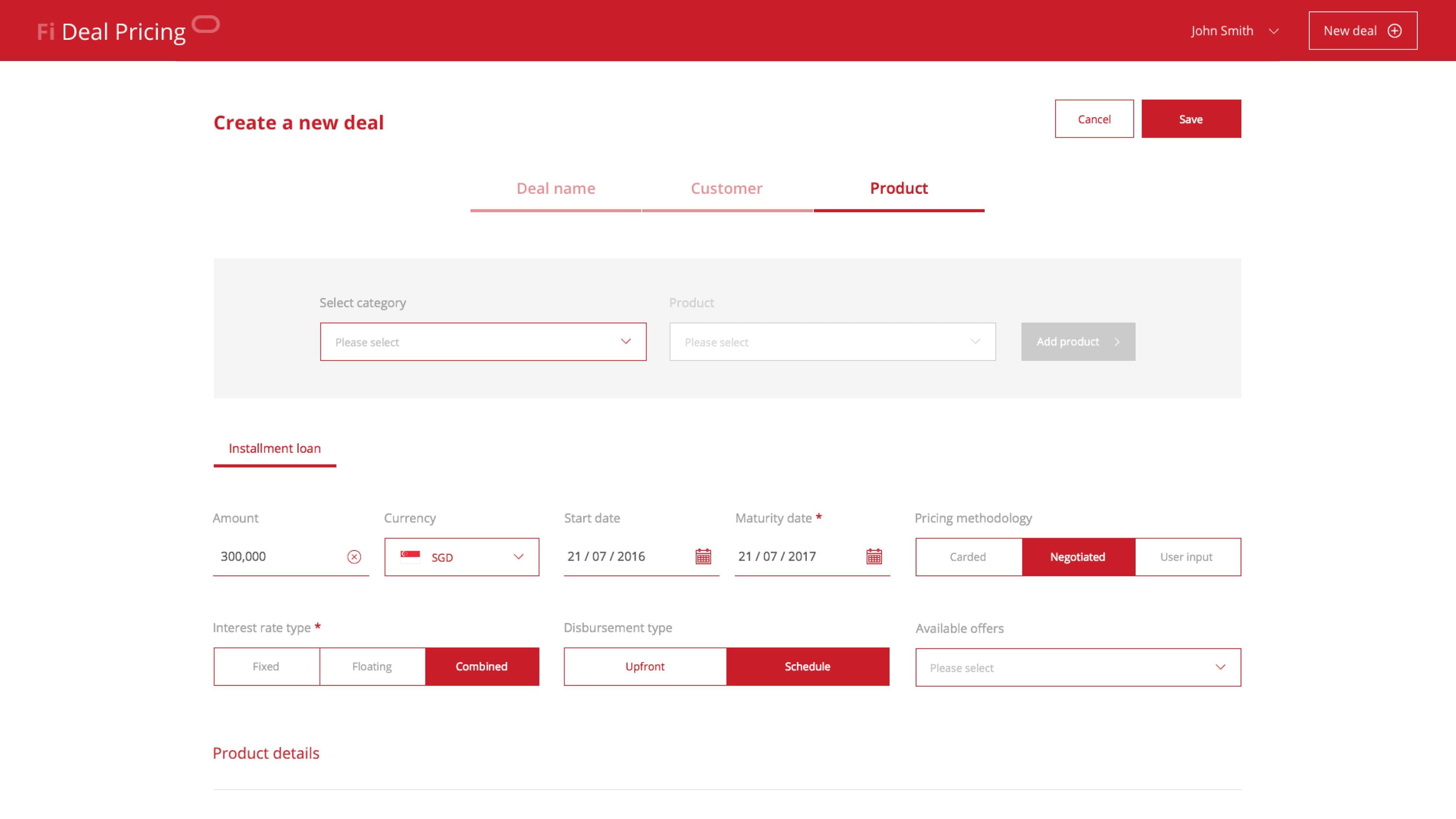Open the Maturity date calendar picker
1456x819 pixels.
click(874, 556)
